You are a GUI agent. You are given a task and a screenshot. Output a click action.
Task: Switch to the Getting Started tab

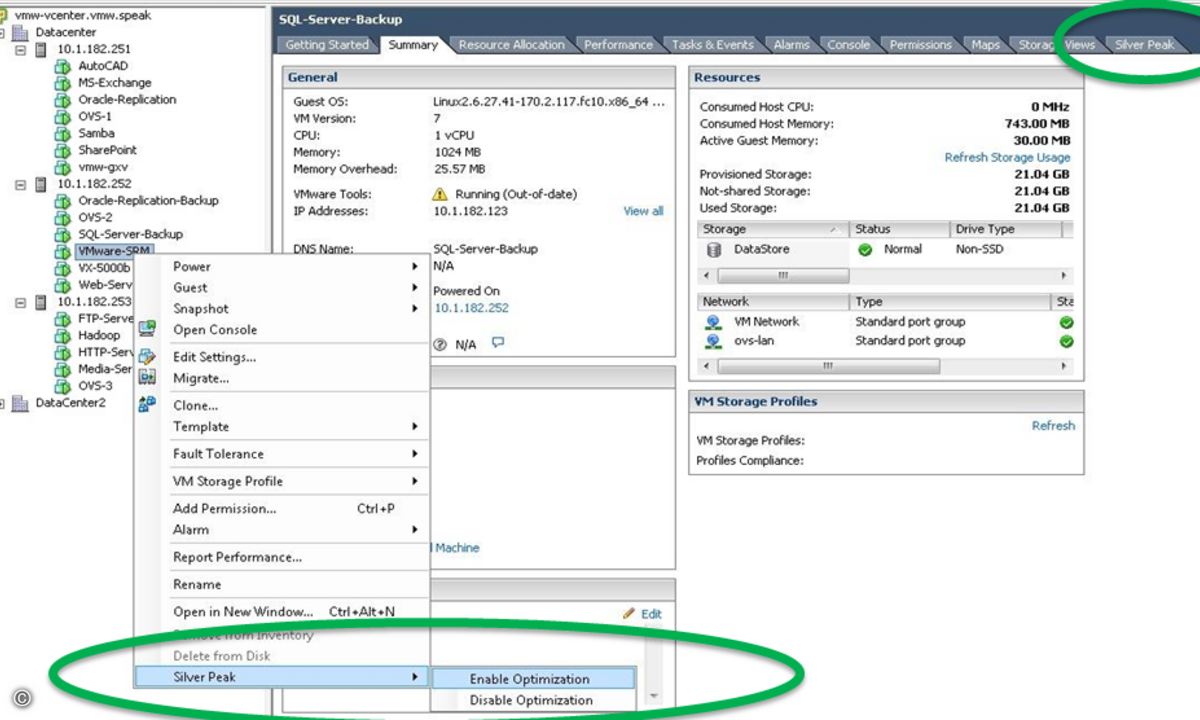(x=327, y=45)
